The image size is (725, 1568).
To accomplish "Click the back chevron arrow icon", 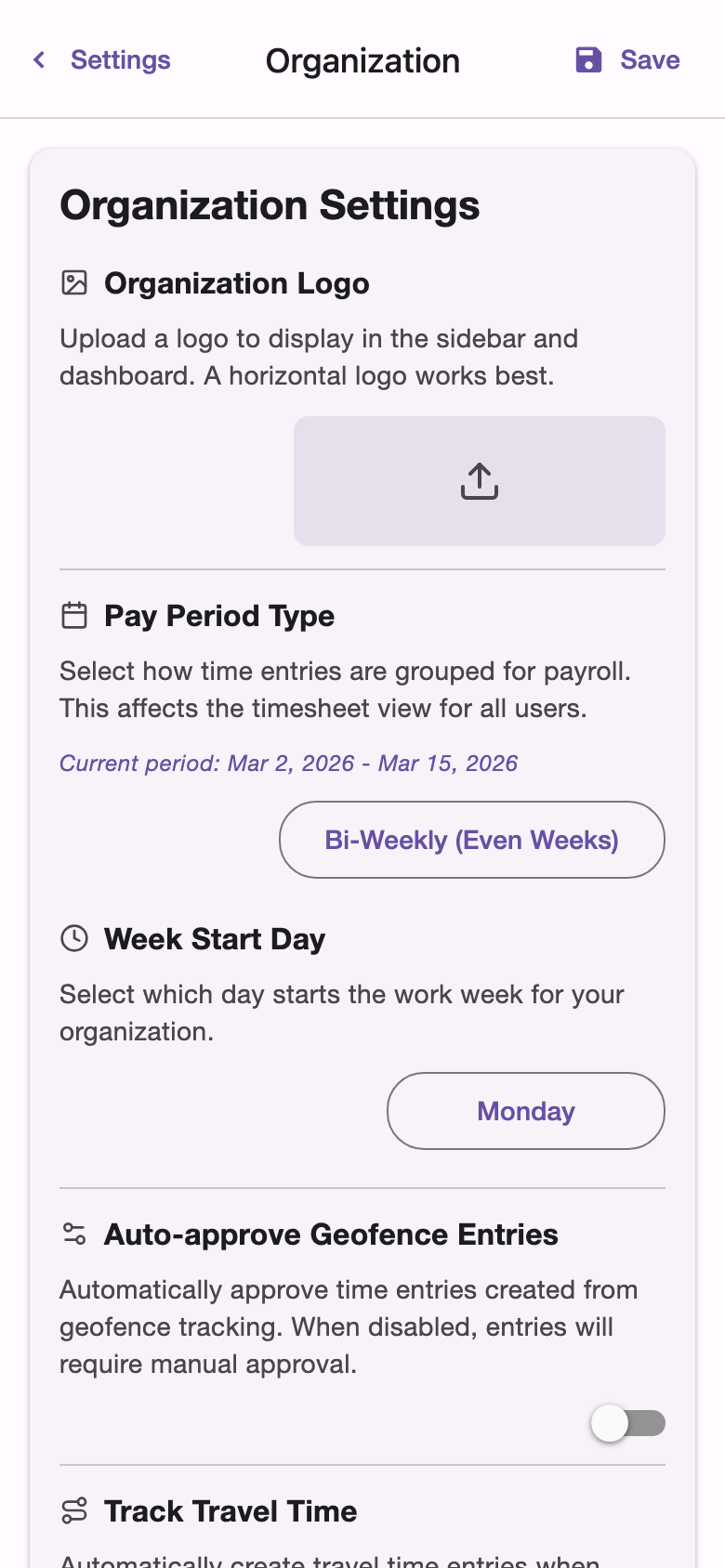I will [38, 59].
